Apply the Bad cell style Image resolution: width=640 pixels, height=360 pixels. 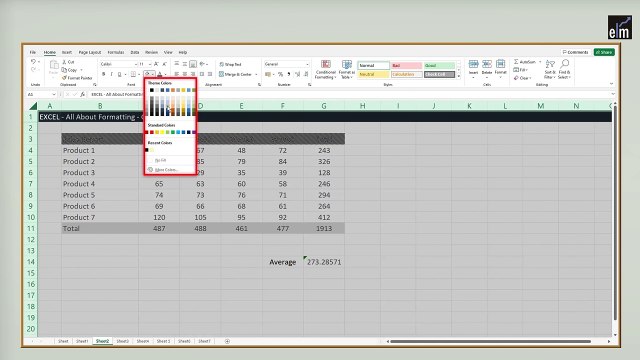pos(407,66)
